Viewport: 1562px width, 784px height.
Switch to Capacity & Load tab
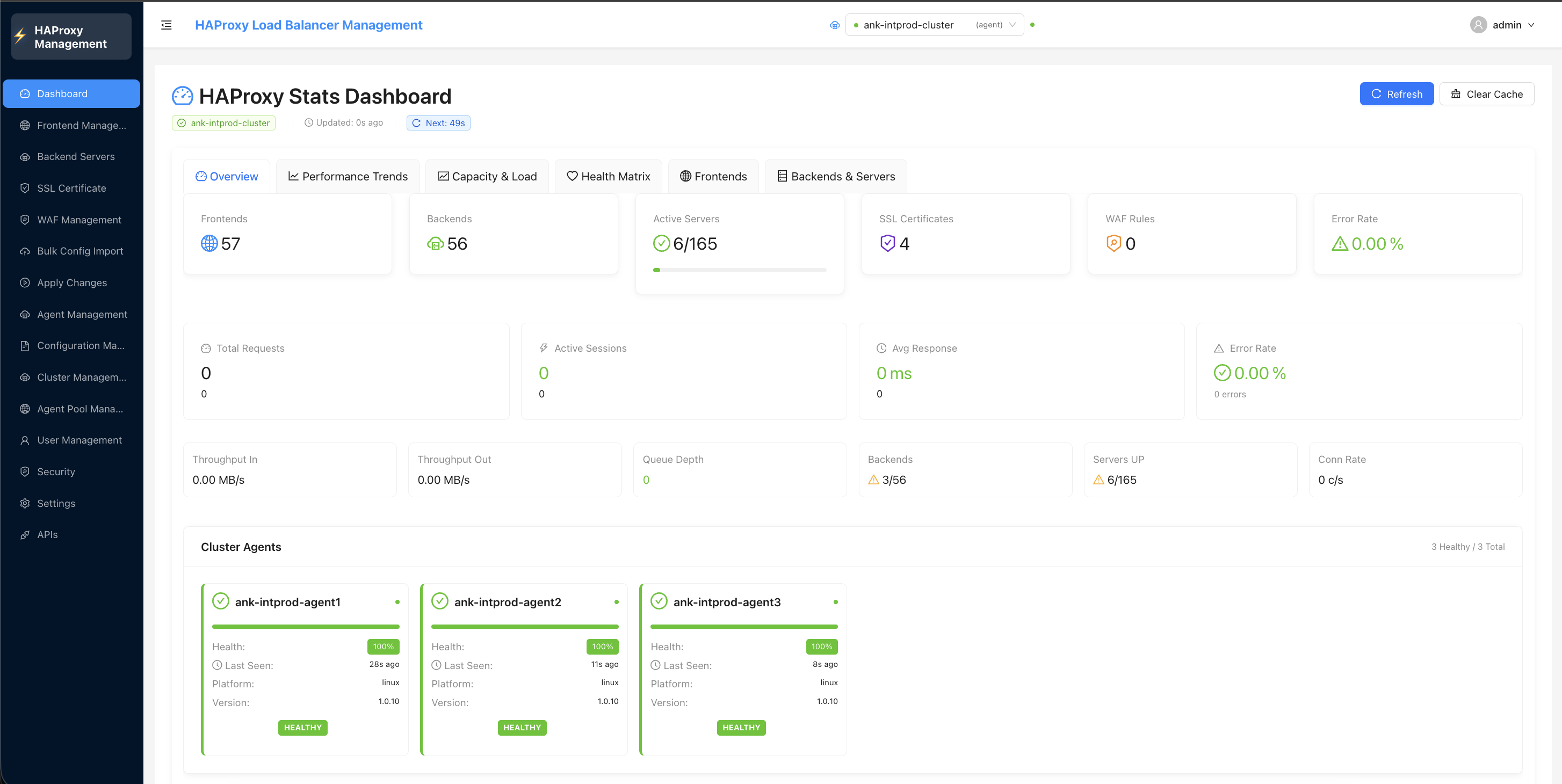(x=487, y=176)
